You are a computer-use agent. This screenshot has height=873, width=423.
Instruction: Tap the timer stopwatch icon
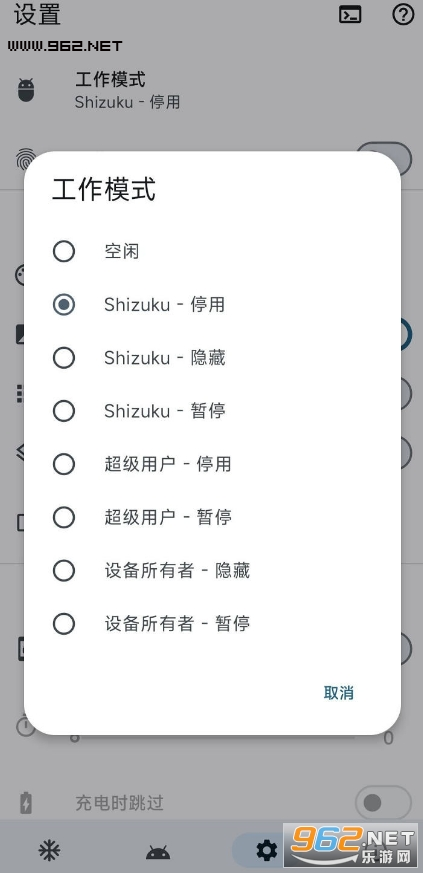pos(26,725)
